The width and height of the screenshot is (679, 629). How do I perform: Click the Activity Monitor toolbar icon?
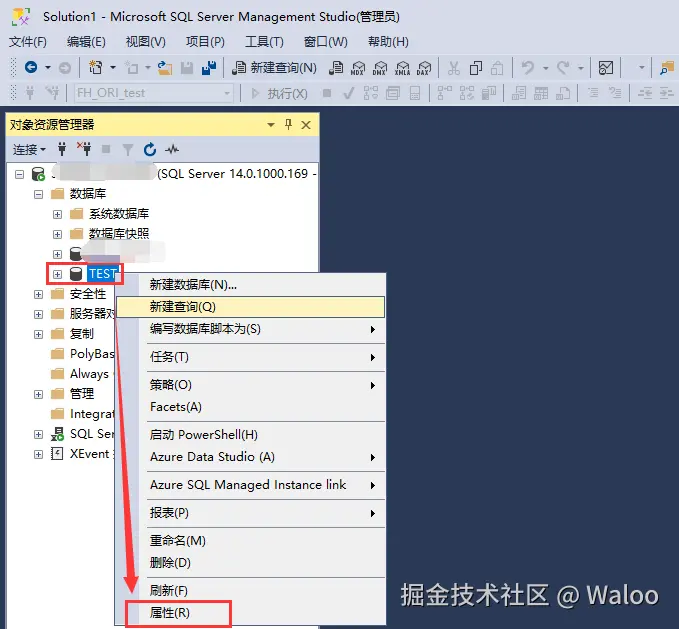coord(605,68)
